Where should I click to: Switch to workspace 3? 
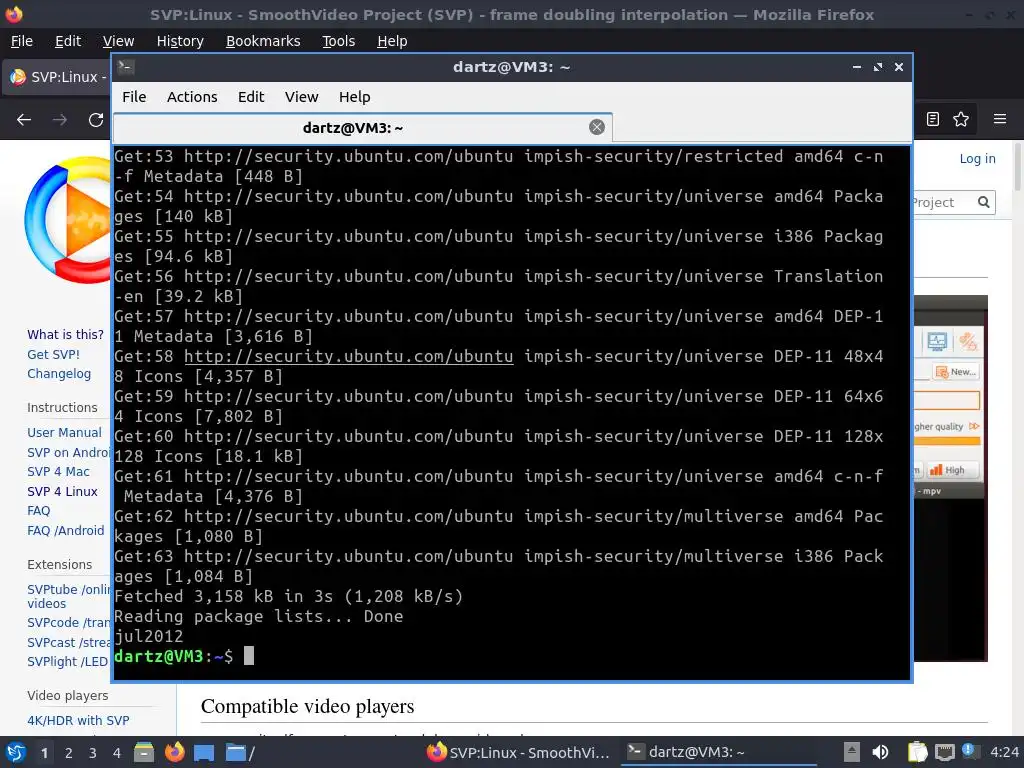pos(92,753)
